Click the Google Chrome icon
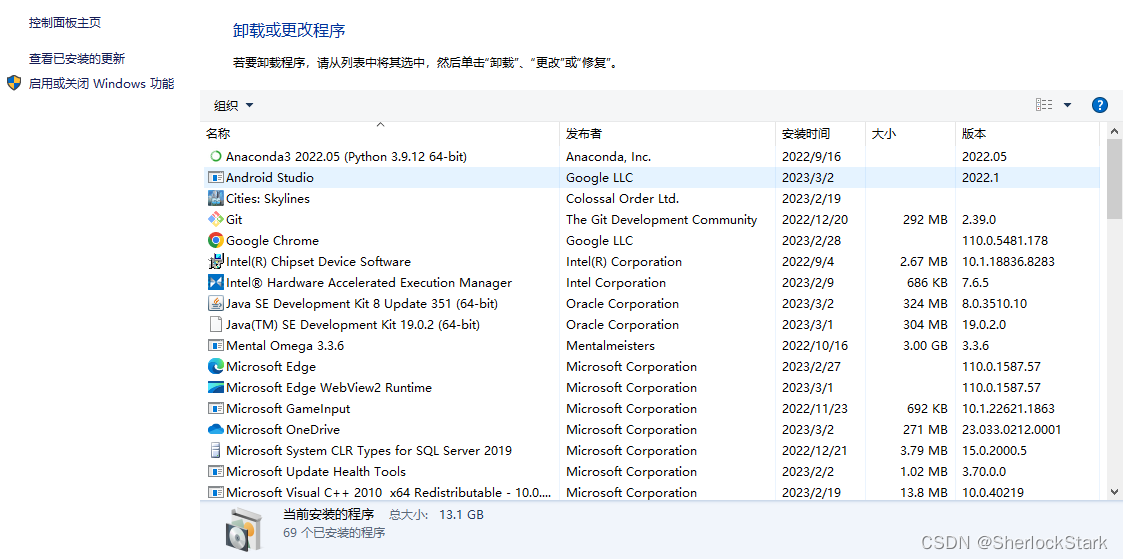The width and height of the screenshot is (1123, 559). click(215, 240)
